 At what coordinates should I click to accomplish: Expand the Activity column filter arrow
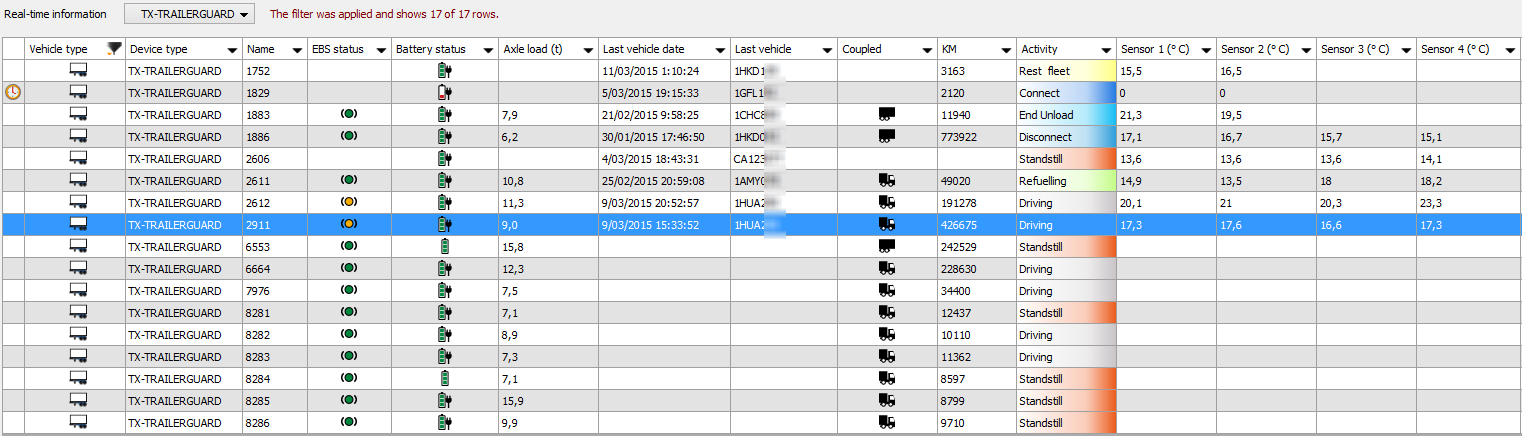[x=1105, y=50]
